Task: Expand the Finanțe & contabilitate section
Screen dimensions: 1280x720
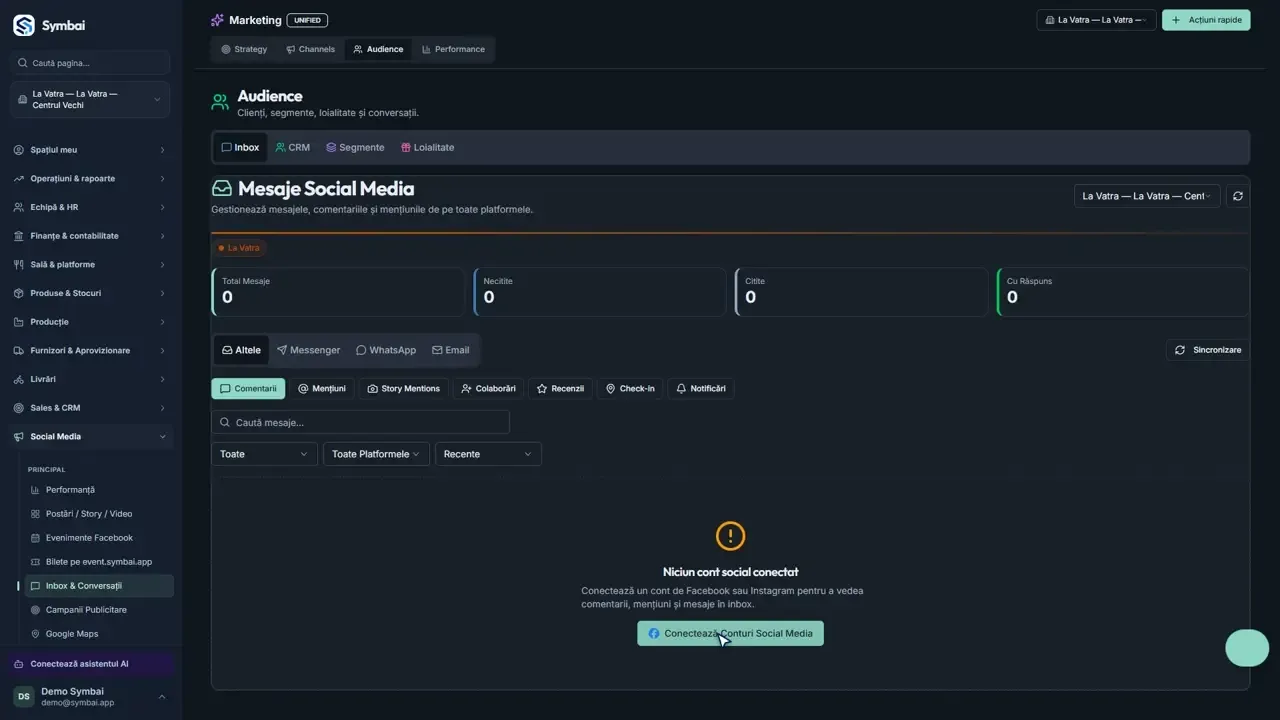Action: point(90,236)
